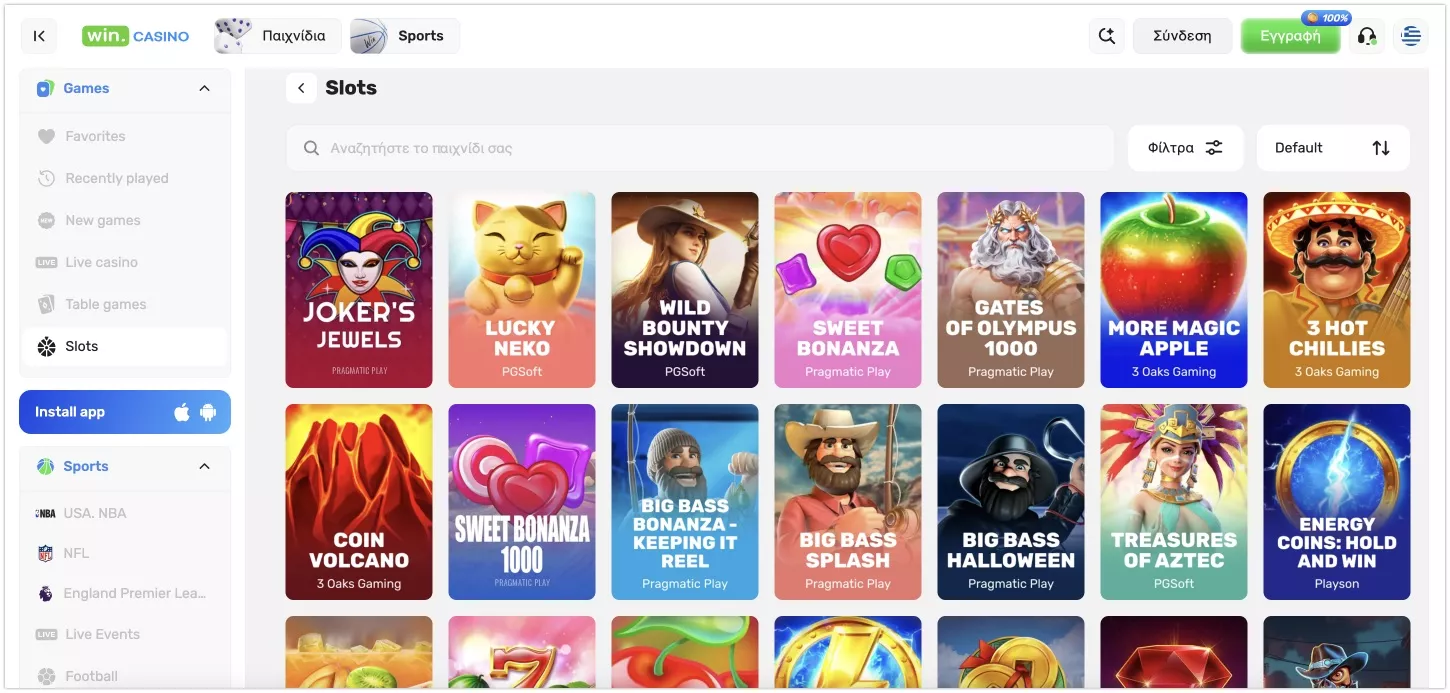Click the Table games cards icon
1450x693 pixels.
46,304
